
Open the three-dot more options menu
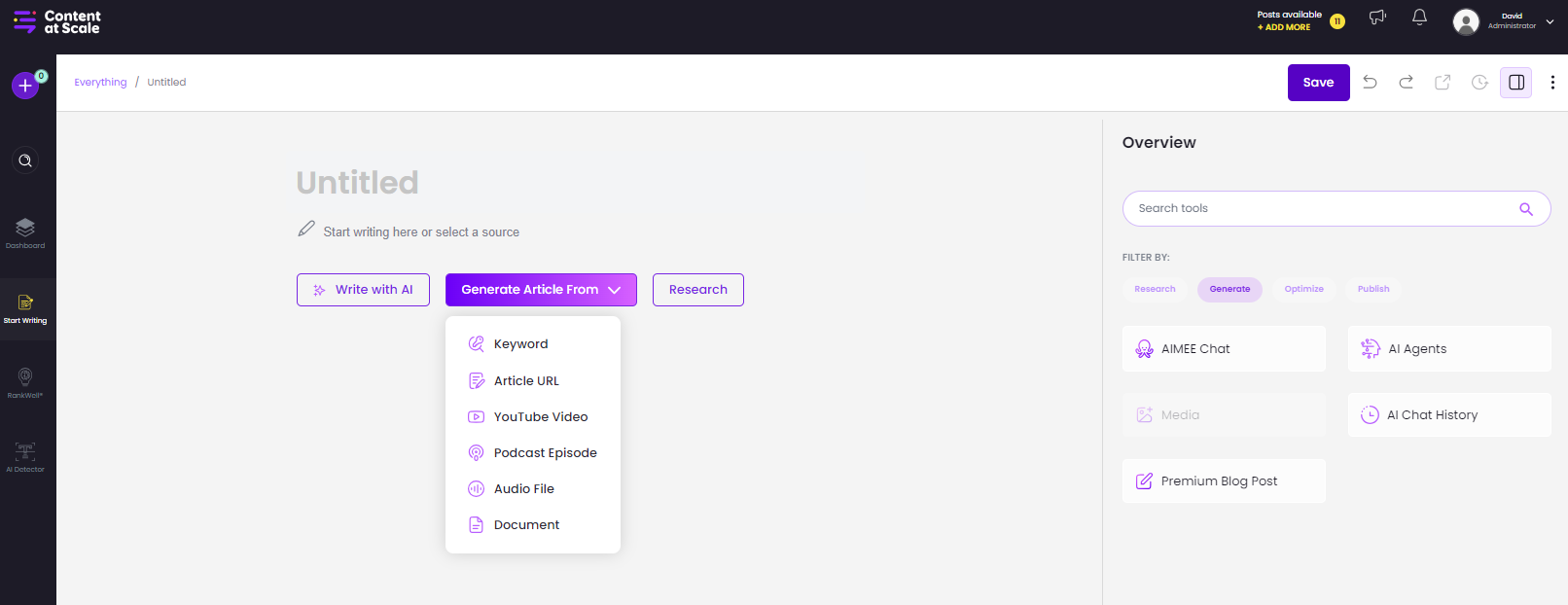pos(1552,83)
